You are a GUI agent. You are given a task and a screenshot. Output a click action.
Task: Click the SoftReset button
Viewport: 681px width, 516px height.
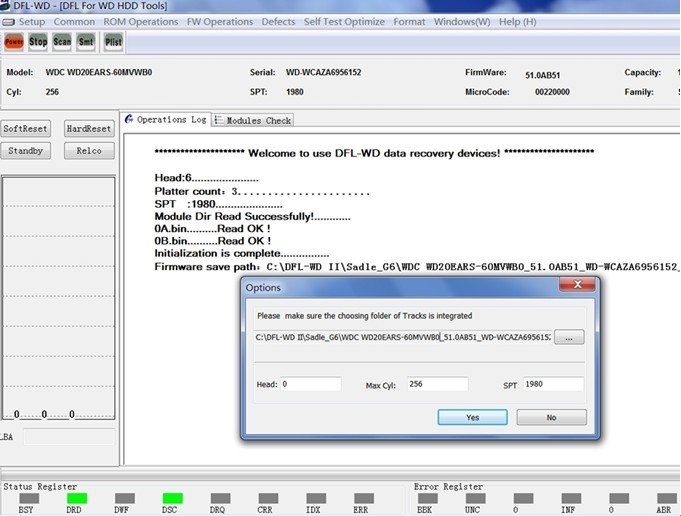25,129
